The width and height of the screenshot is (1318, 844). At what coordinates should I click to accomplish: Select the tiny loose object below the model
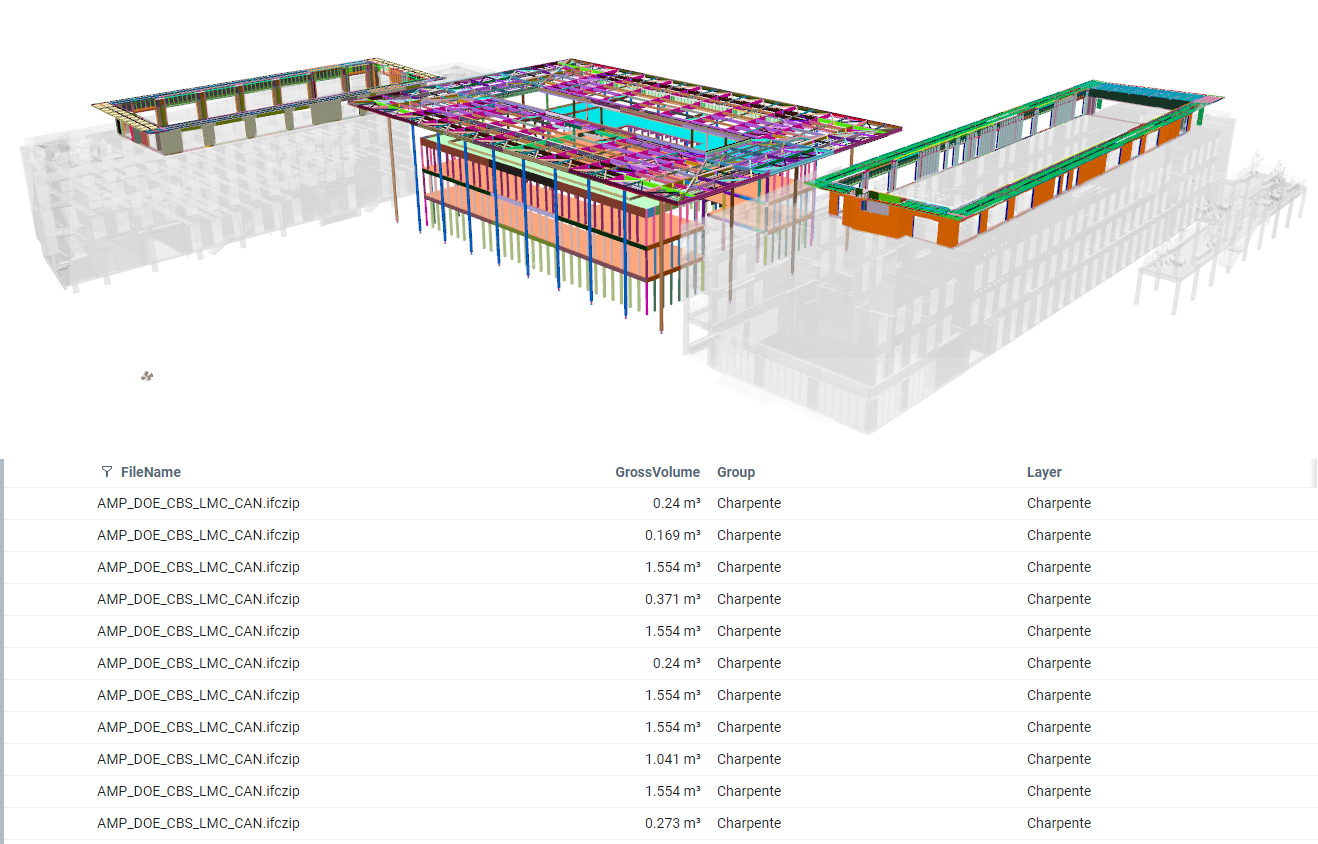[x=147, y=376]
